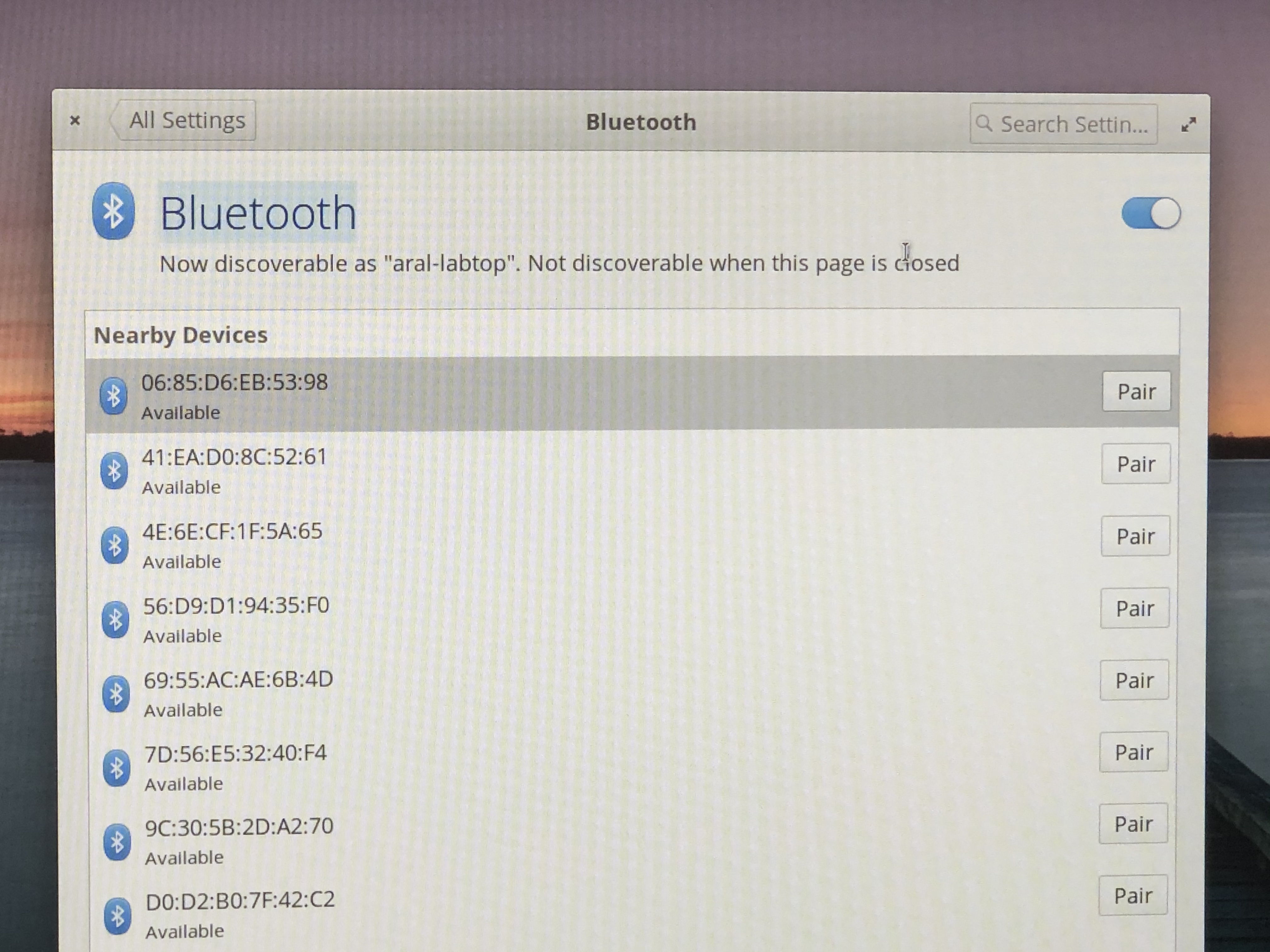This screenshot has height=952, width=1270.
Task: Select device row 9C:30:5B:2D:A2:70 text
Action: [x=239, y=827]
